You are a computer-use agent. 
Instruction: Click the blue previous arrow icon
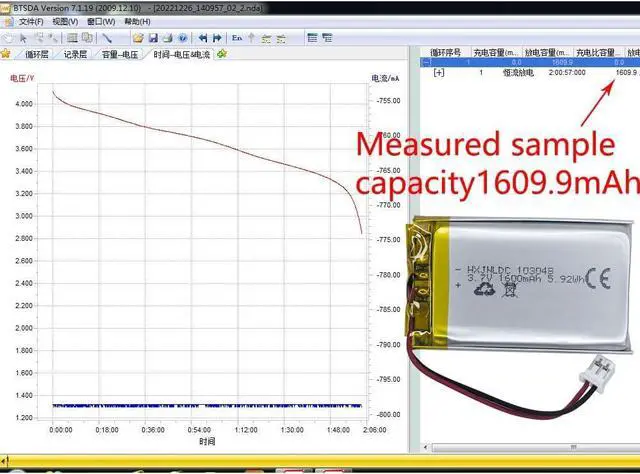[x=203, y=37]
